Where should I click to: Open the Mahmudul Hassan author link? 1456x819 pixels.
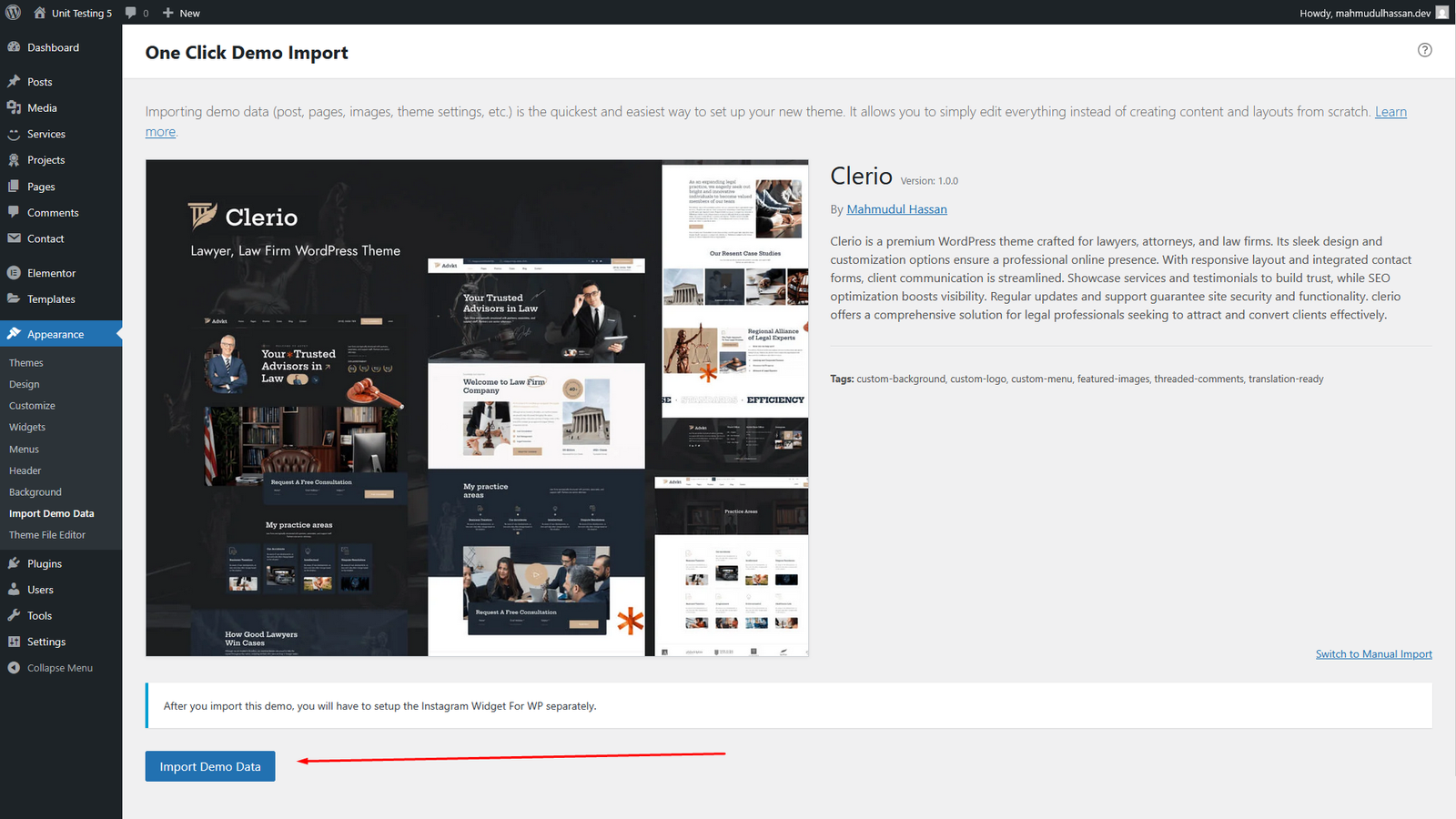[896, 209]
